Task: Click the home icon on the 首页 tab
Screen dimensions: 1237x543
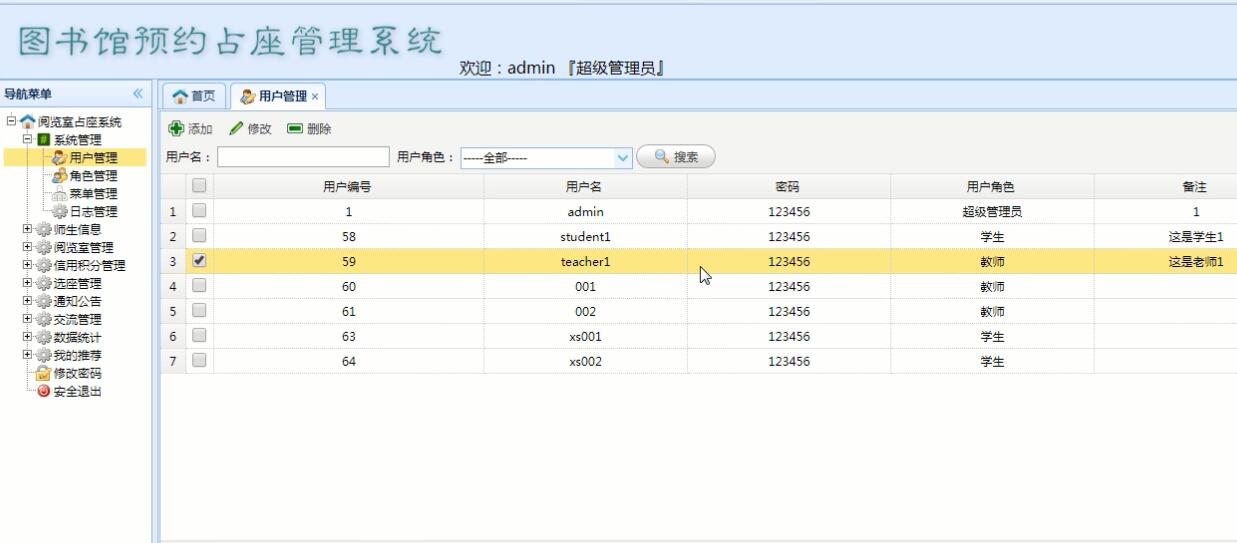Action: click(180, 96)
